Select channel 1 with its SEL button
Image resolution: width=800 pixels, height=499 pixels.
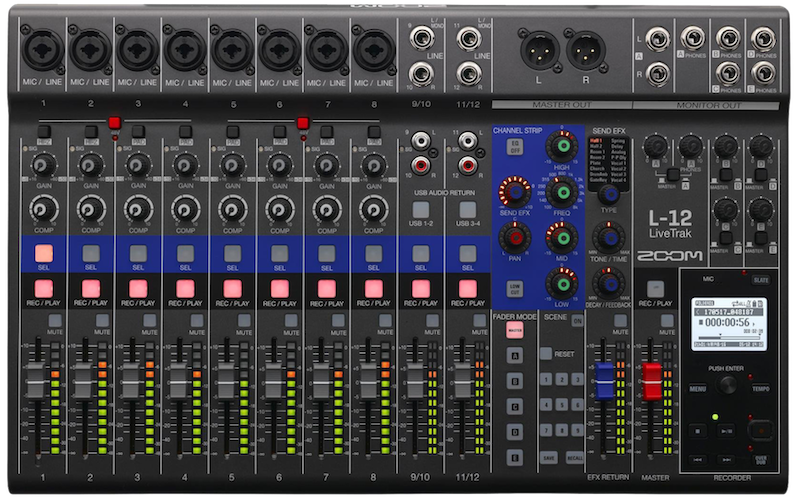(44, 253)
